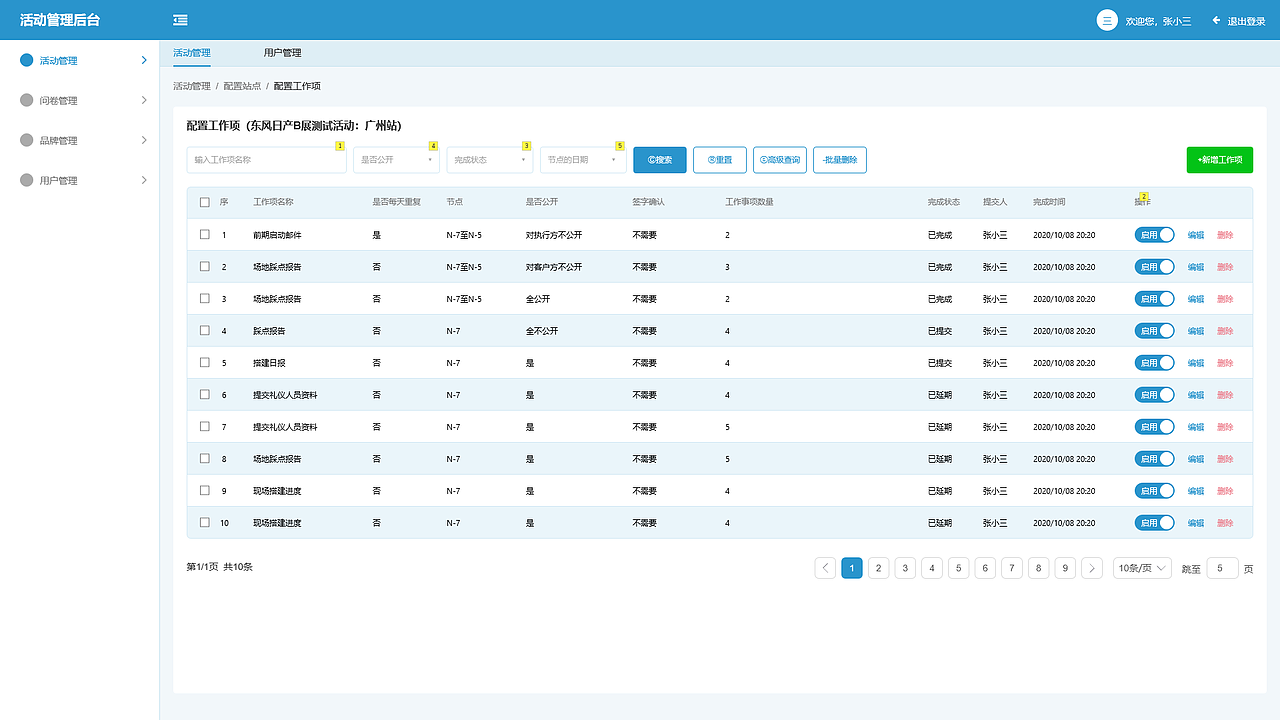Click the 品牌管理 sidebar circle icon

27,140
